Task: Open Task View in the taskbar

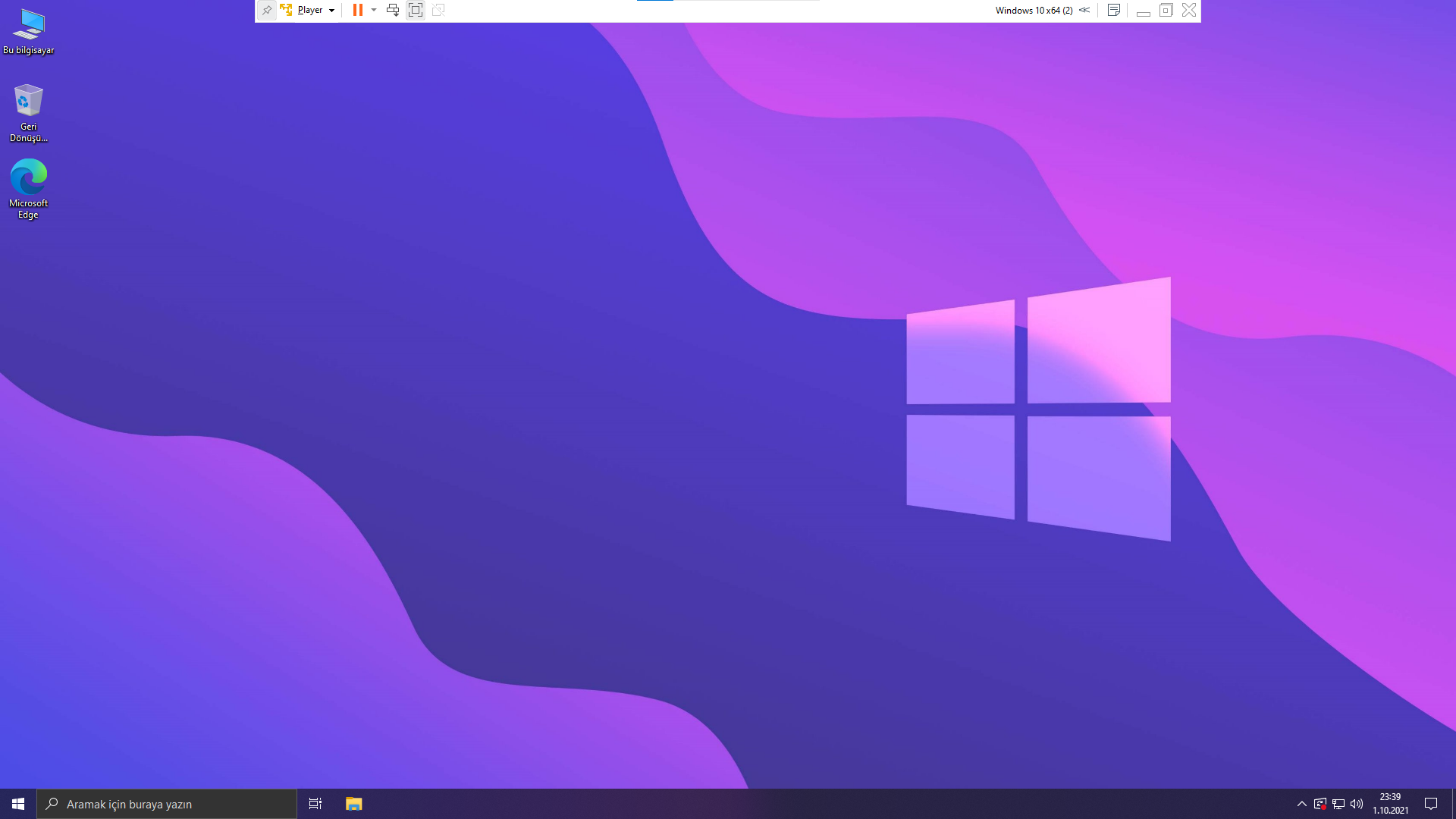Action: click(x=315, y=804)
